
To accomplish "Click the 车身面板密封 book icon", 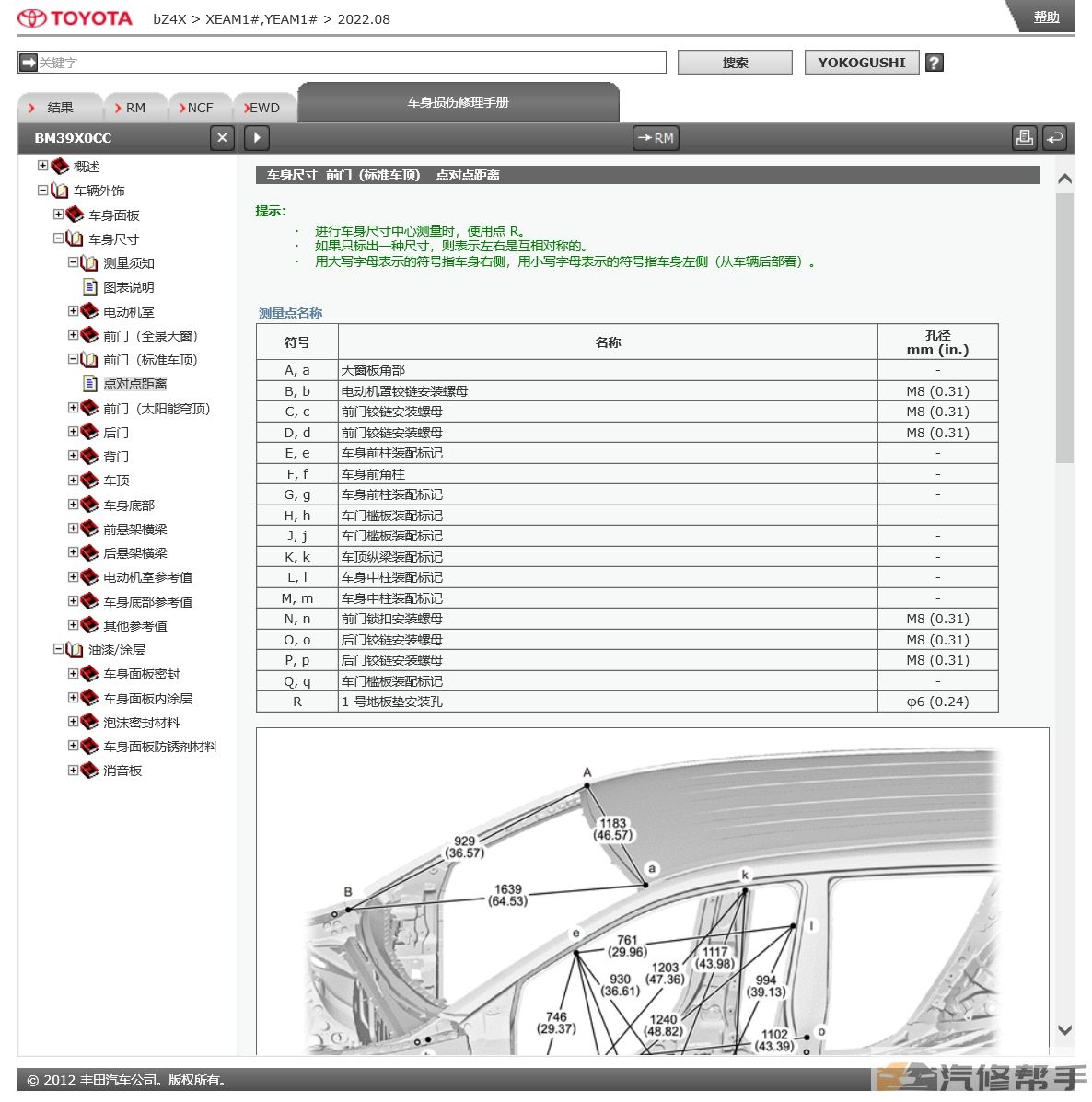I will point(89,674).
